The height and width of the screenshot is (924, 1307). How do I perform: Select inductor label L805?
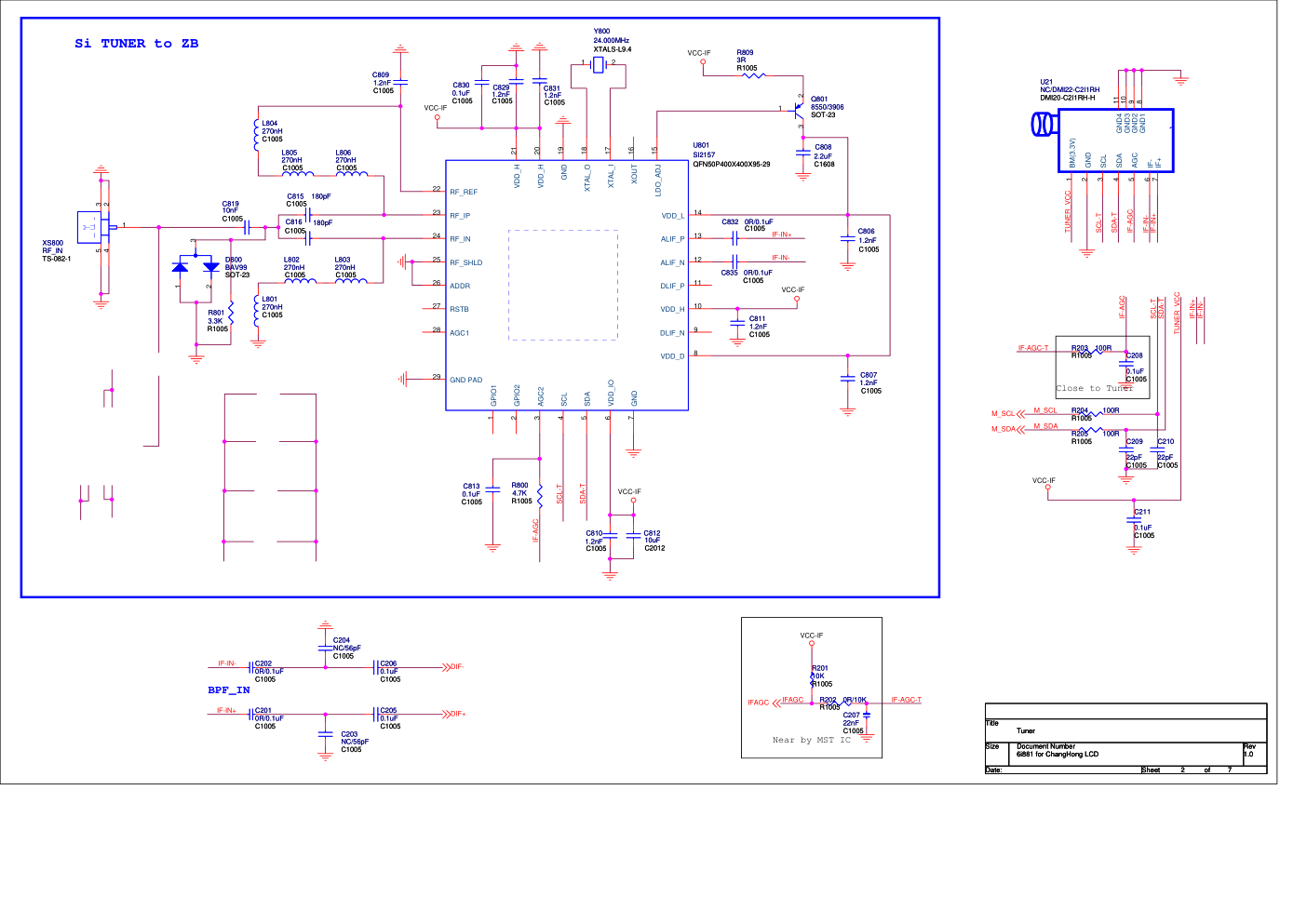(x=290, y=153)
